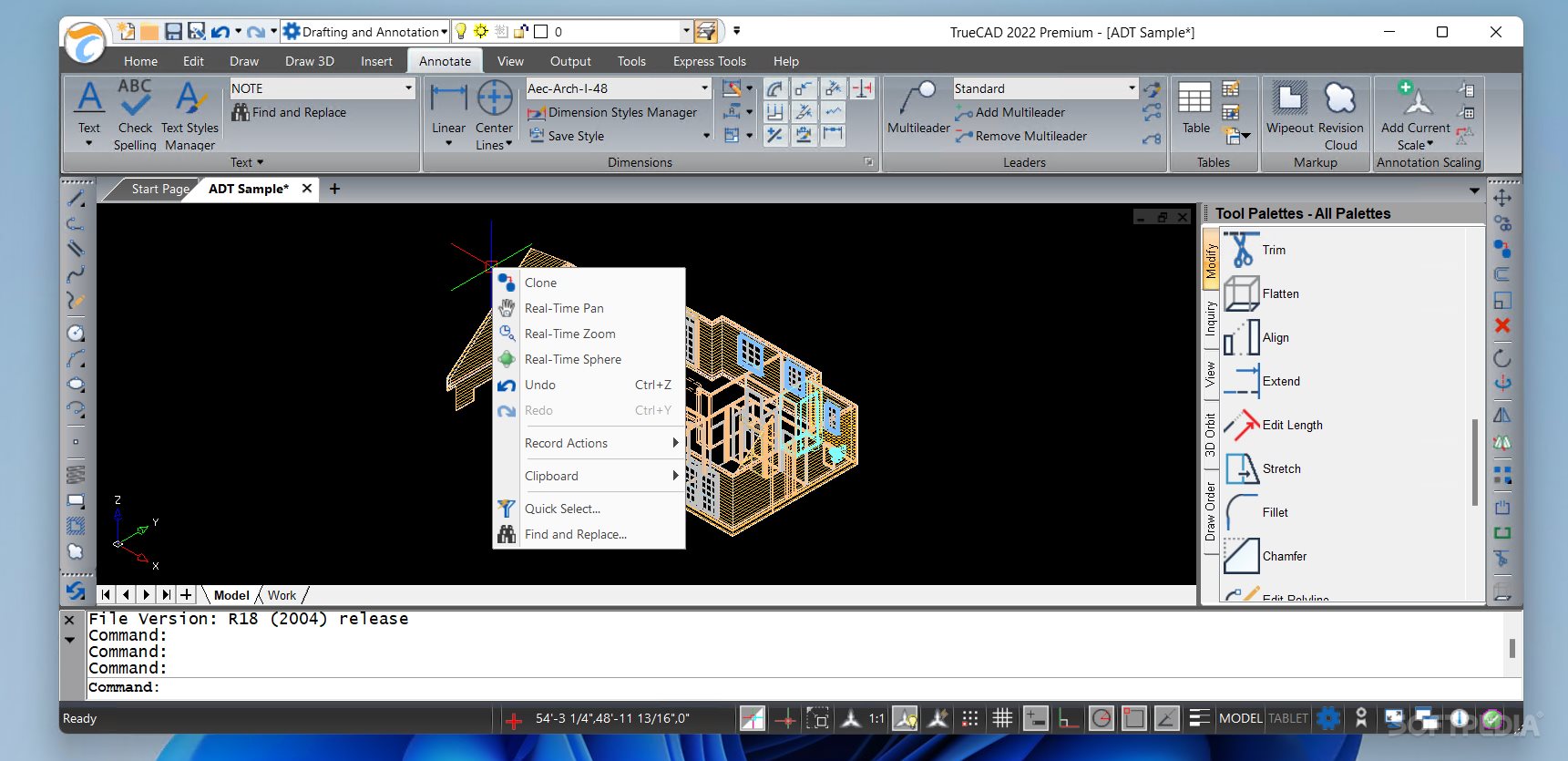The height and width of the screenshot is (761, 1568).
Task: Toggle lineweight display in the status bar
Action: pos(1199,718)
